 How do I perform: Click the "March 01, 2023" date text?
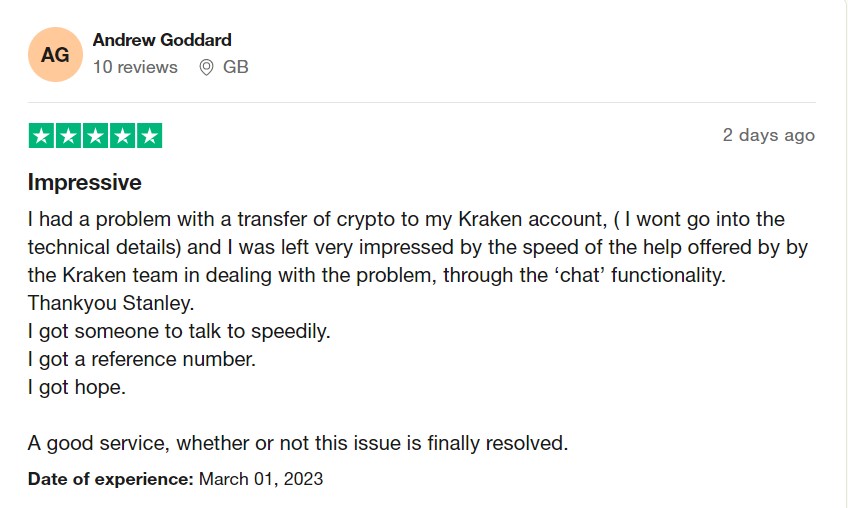pyautogui.click(x=261, y=479)
